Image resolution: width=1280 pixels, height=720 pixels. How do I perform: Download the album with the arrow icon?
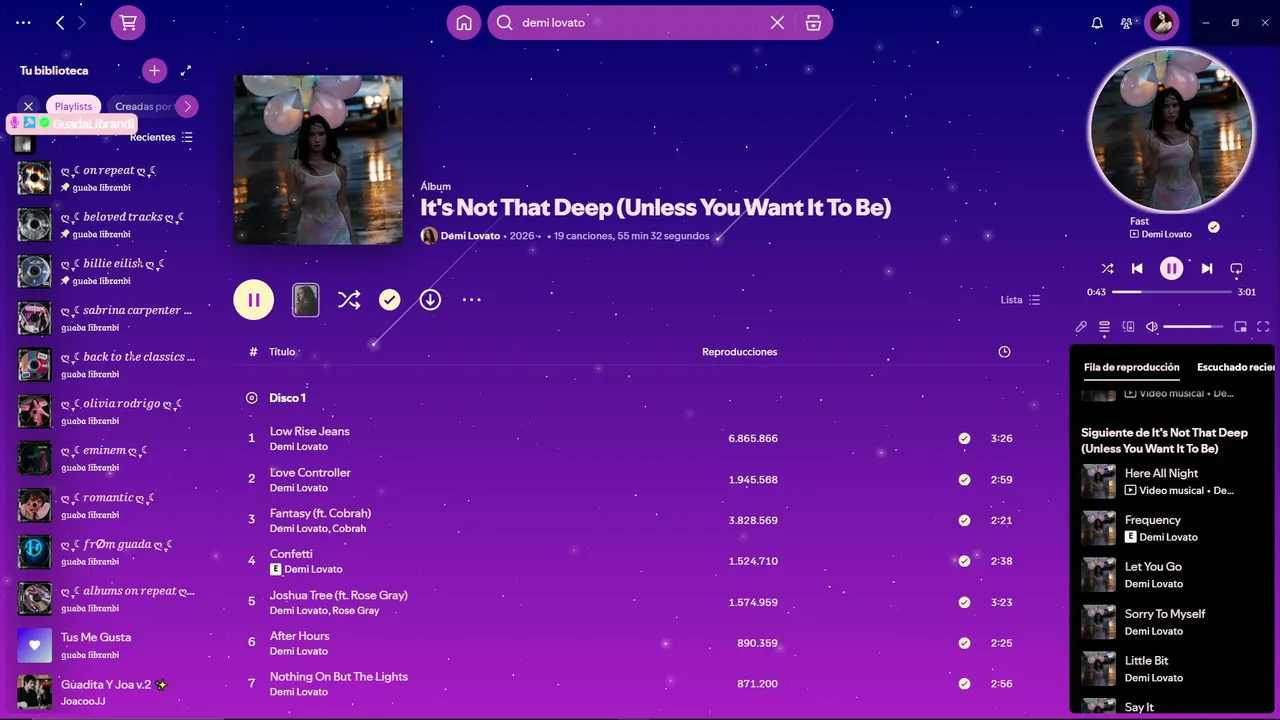pyautogui.click(x=430, y=299)
